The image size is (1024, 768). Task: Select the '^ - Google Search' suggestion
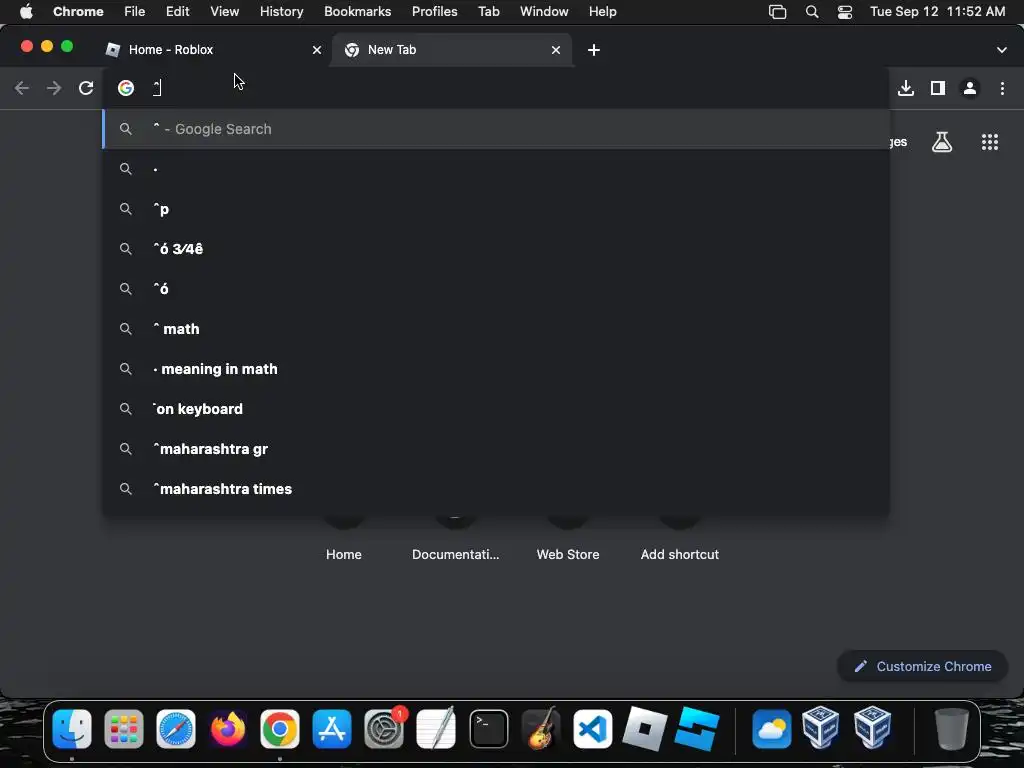(496, 129)
